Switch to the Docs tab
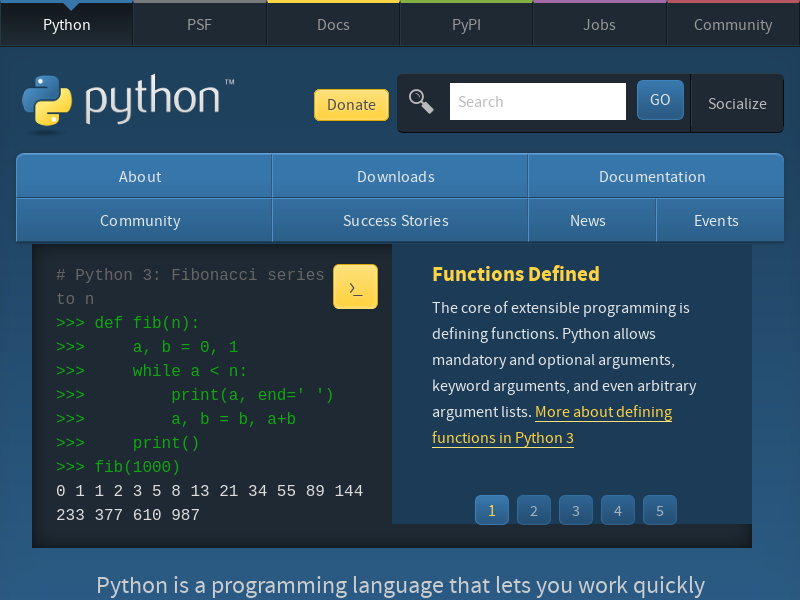Image resolution: width=800 pixels, height=600 pixels. 333,24
